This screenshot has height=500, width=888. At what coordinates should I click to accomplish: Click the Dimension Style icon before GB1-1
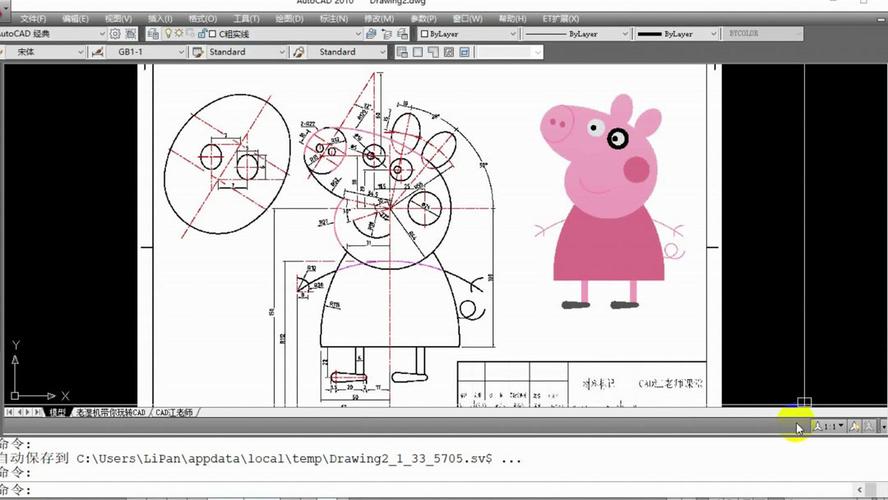click(x=97, y=52)
